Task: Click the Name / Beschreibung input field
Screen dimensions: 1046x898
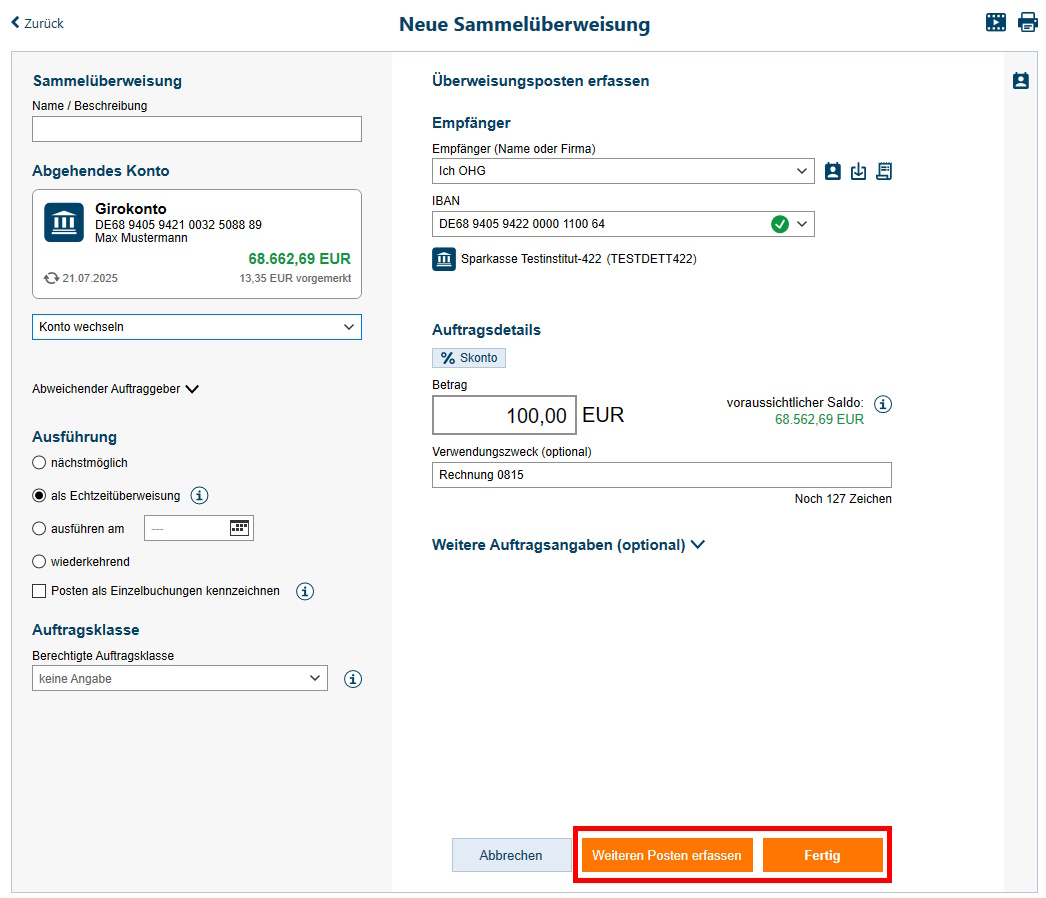Action: 196,129
